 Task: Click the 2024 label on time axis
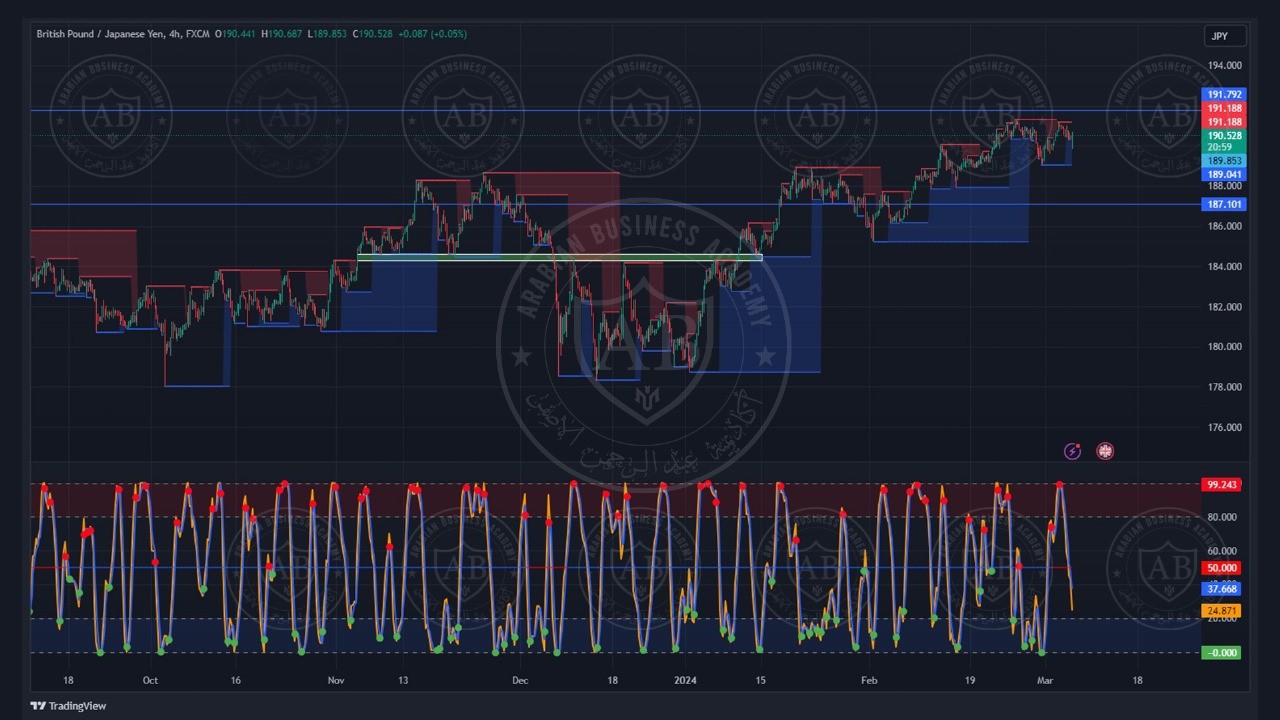(685, 680)
